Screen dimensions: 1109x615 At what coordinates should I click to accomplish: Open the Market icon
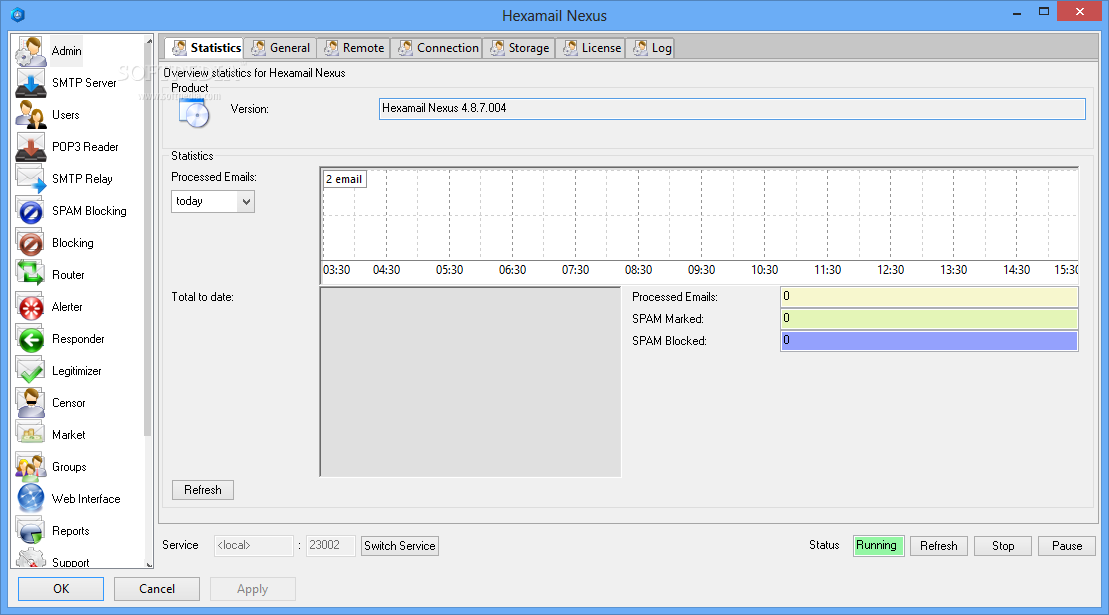pos(30,435)
